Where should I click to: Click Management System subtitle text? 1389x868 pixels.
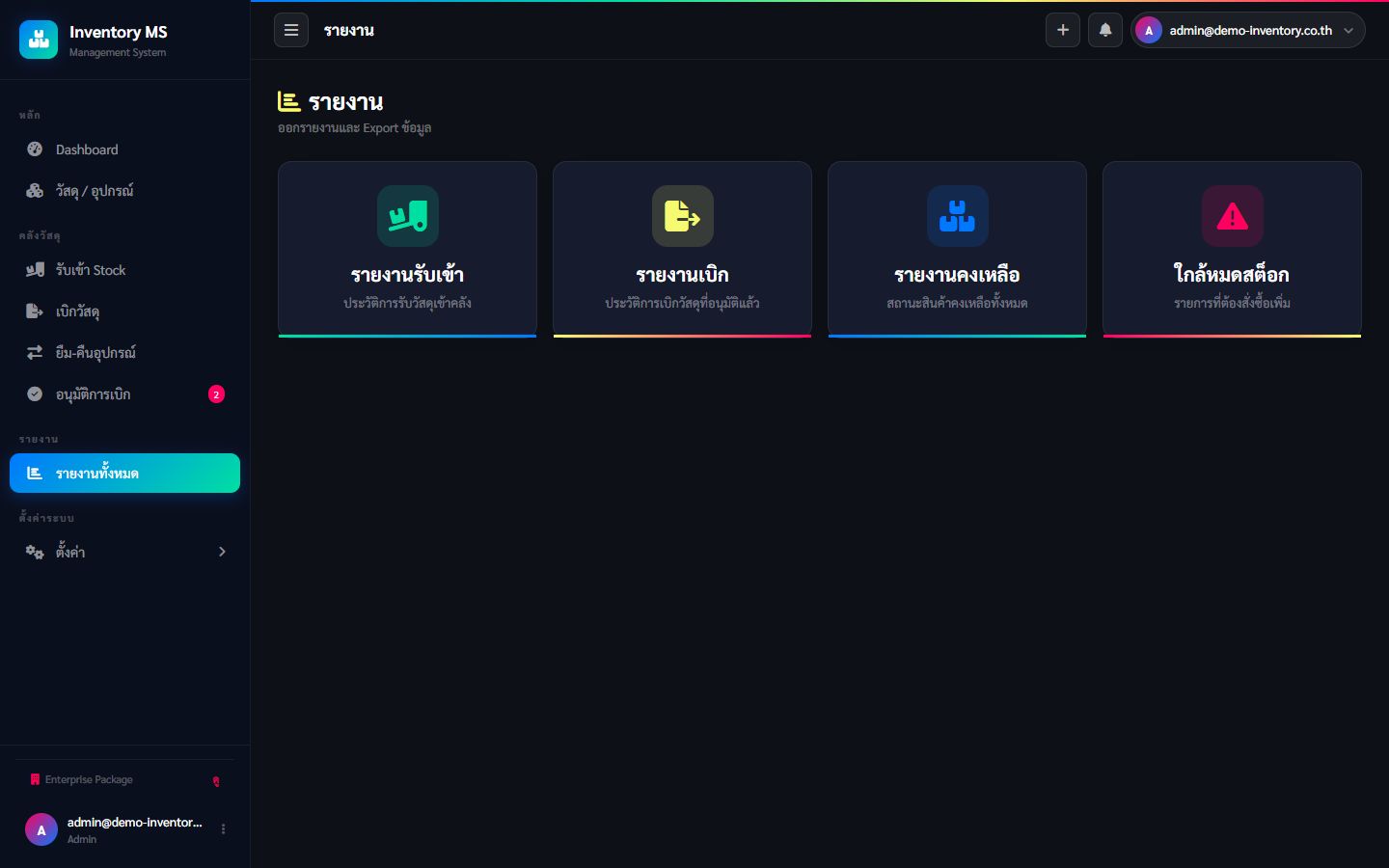click(x=117, y=53)
